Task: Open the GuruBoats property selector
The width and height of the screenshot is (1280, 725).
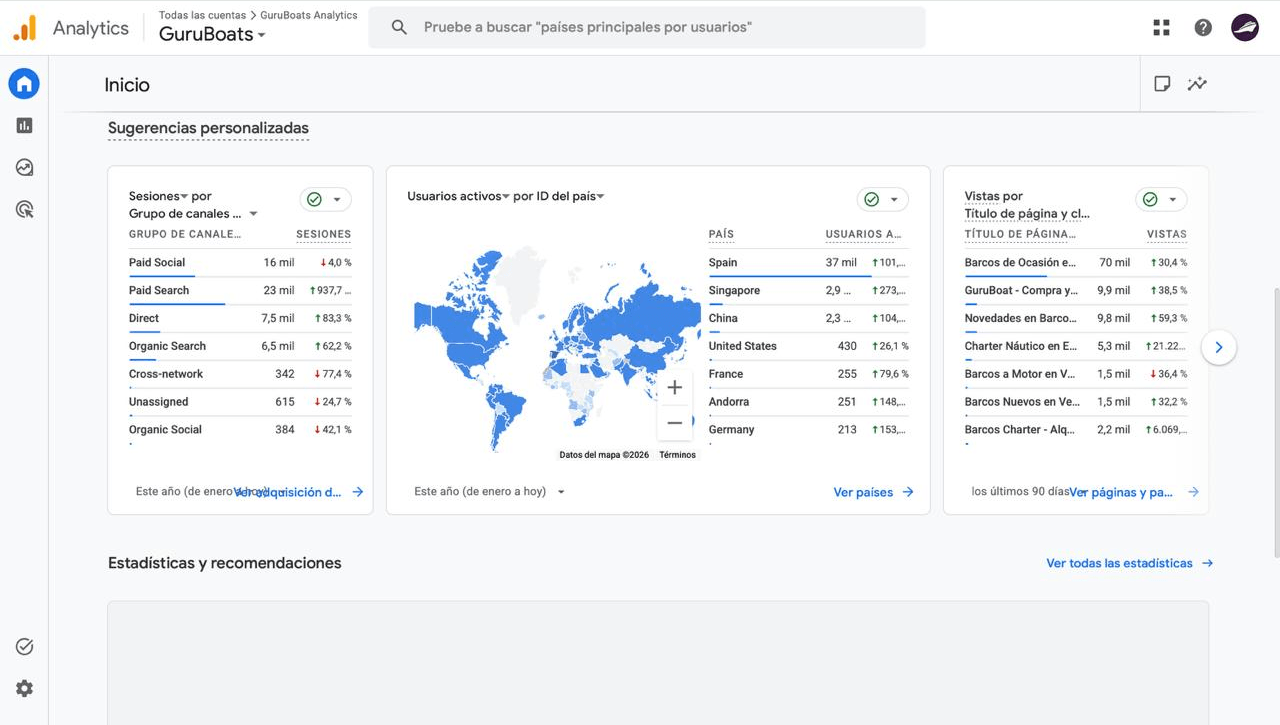Action: coord(213,34)
